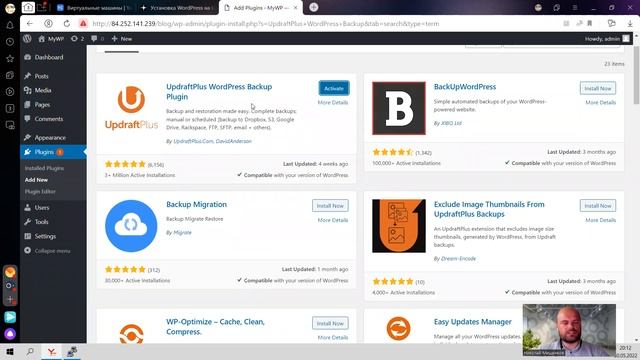Go back in the browser
The image size is (640, 360).
[29, 24]
